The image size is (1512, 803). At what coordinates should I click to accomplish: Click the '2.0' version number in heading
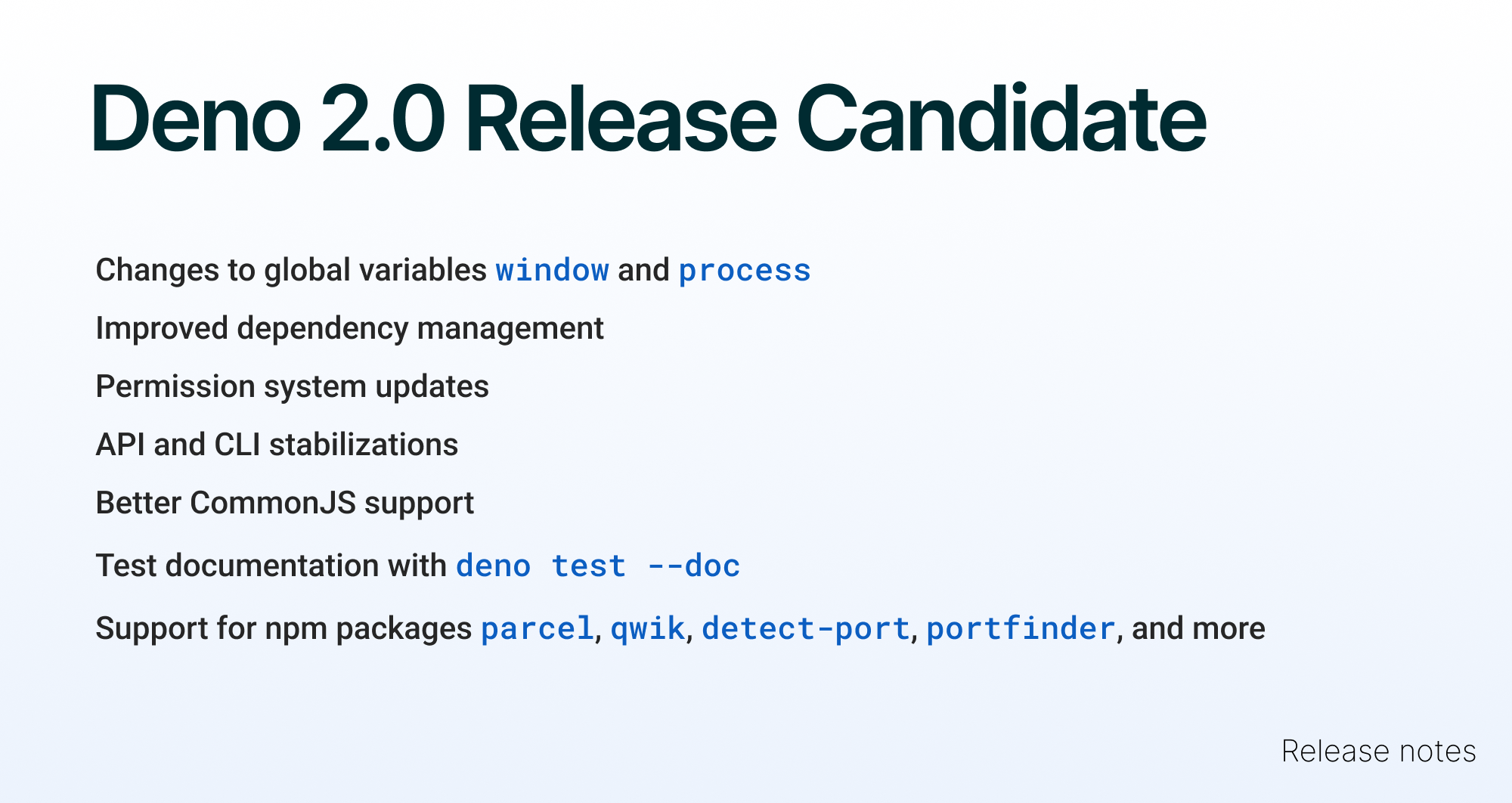point(383,119)
